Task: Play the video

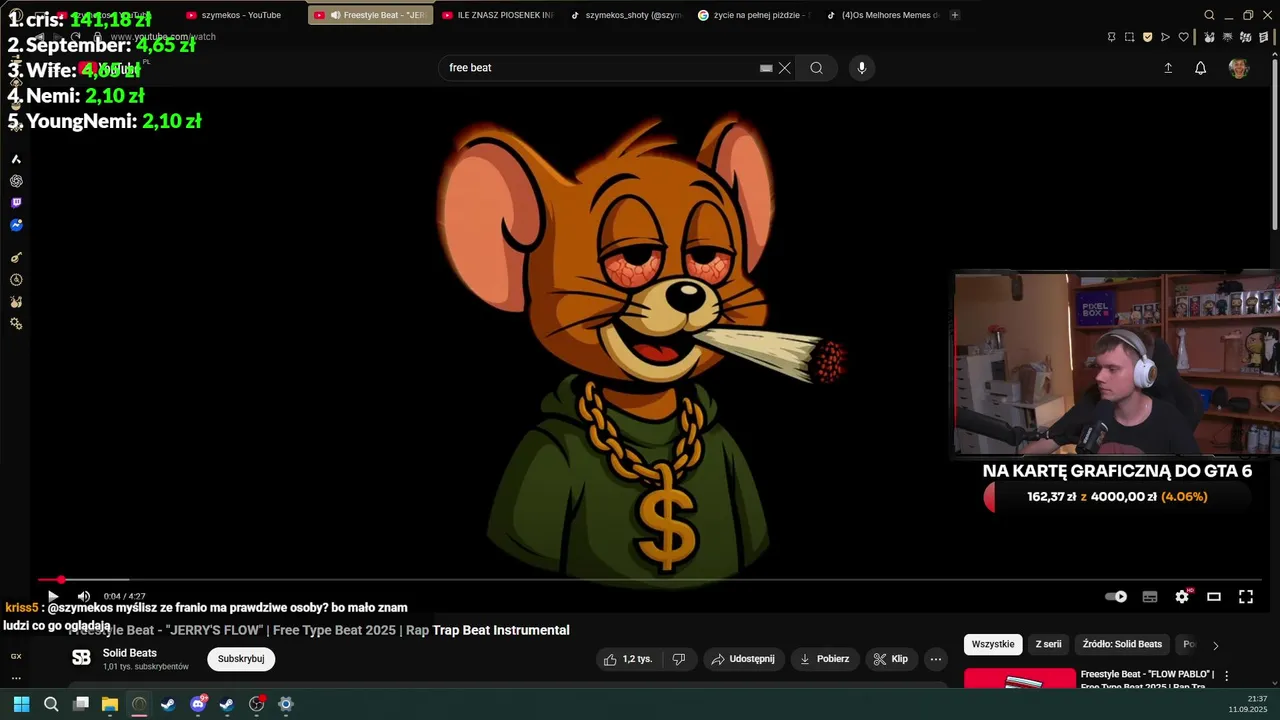Action: point(53,597)
